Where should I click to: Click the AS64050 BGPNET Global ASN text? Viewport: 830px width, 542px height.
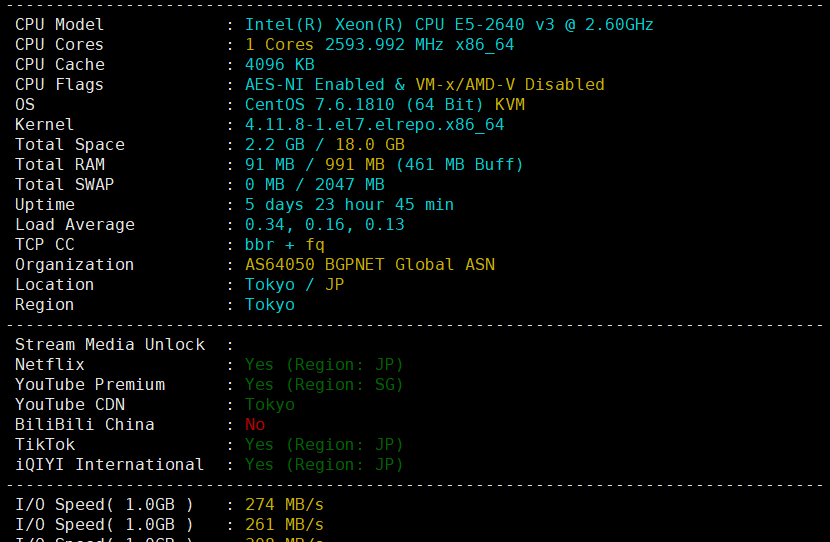click(369, 265)
